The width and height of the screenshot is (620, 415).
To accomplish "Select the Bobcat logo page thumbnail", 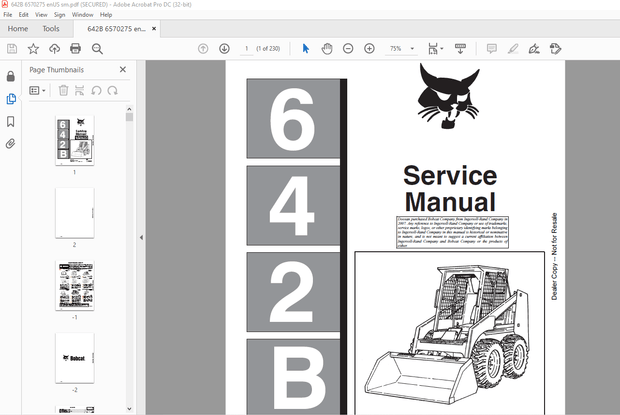I will click(74, 357).
